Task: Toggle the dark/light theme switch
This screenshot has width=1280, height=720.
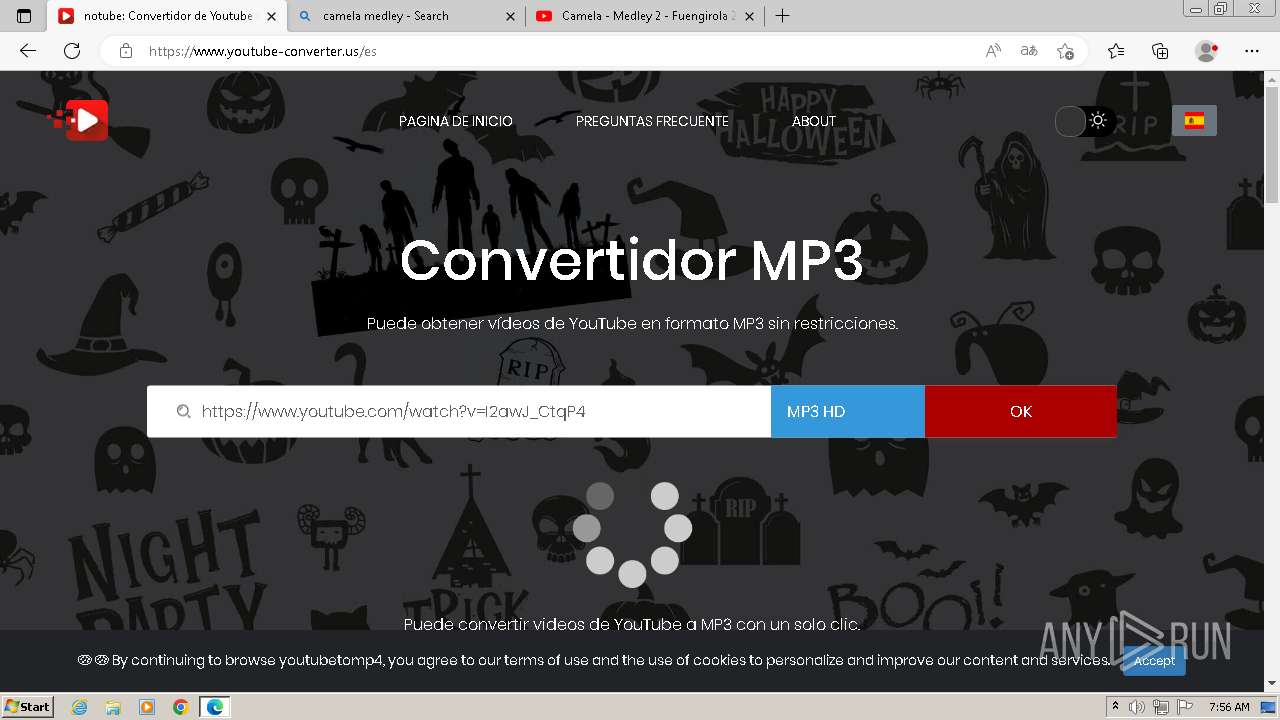Action: click(x=1085, y=121)
